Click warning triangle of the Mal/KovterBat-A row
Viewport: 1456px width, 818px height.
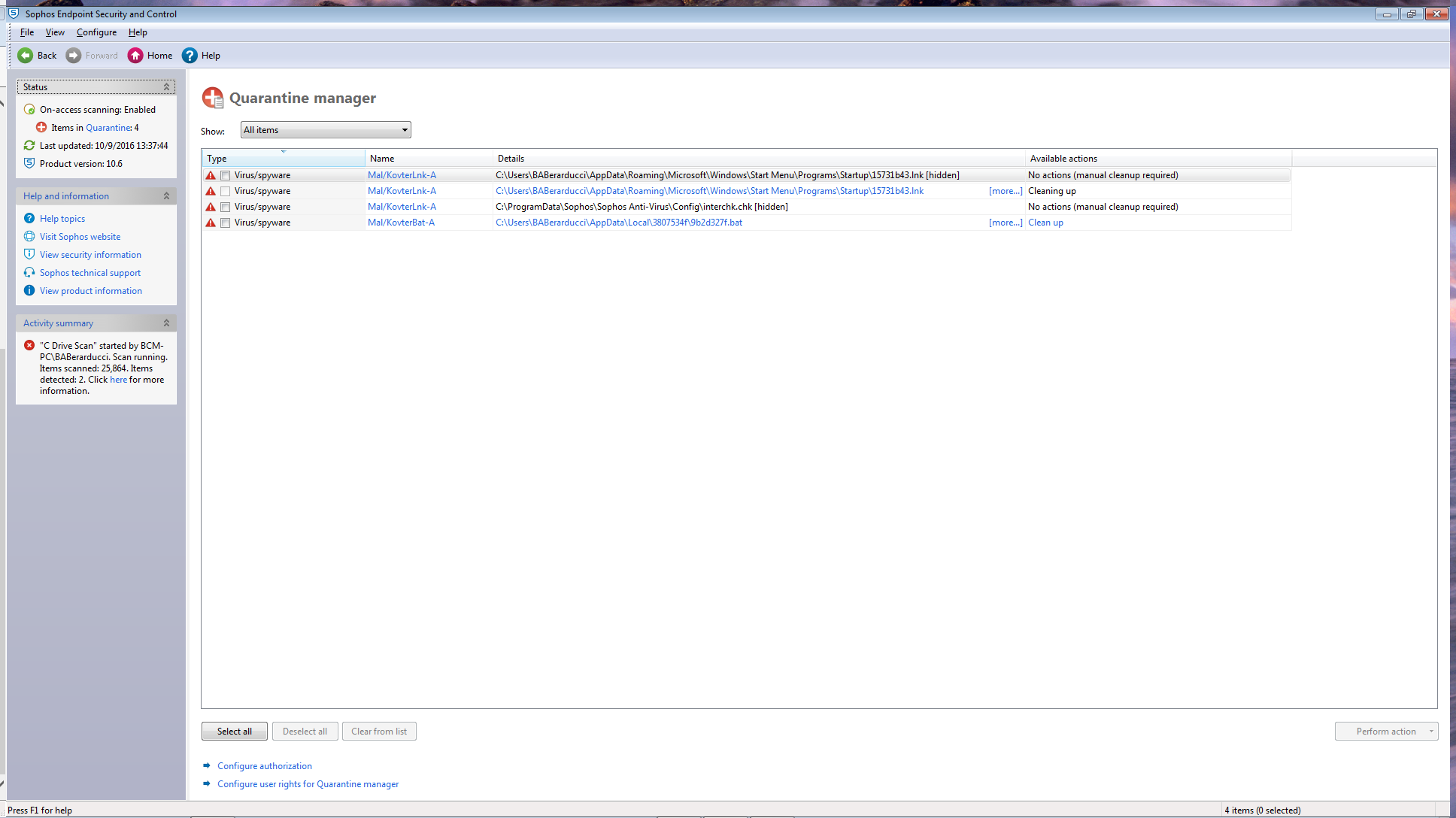(x=211, y=223)
